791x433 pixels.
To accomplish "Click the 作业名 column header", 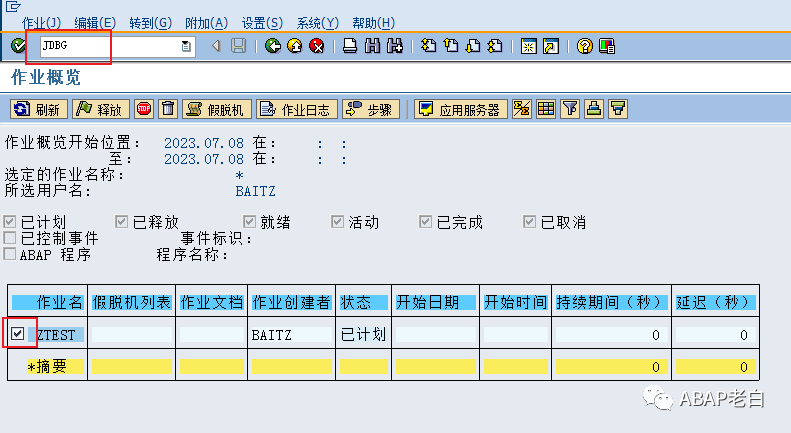I will (x=48, y=302).
